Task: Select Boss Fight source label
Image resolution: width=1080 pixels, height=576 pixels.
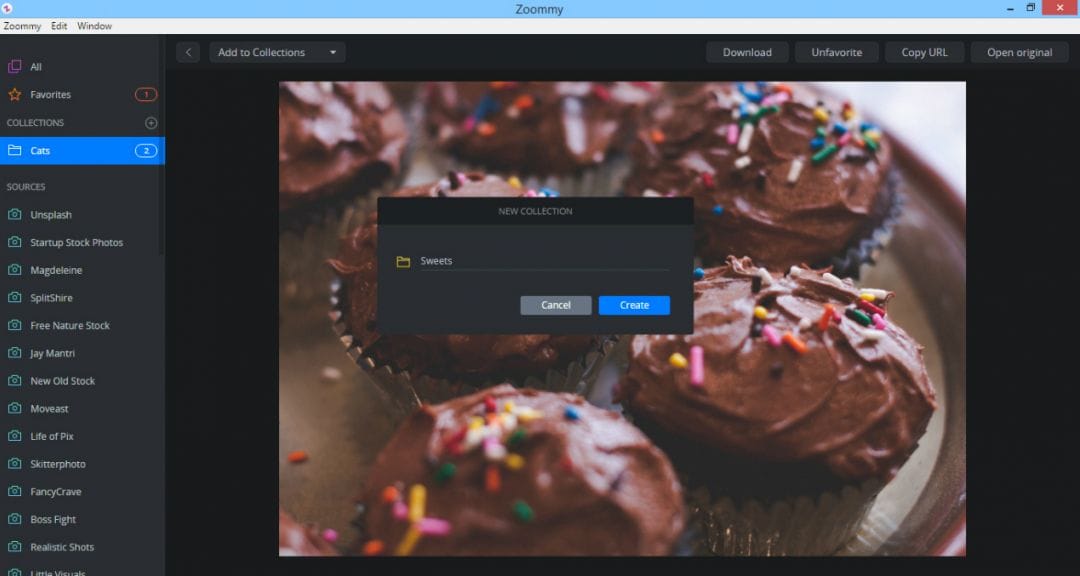Action: [53, 519]
